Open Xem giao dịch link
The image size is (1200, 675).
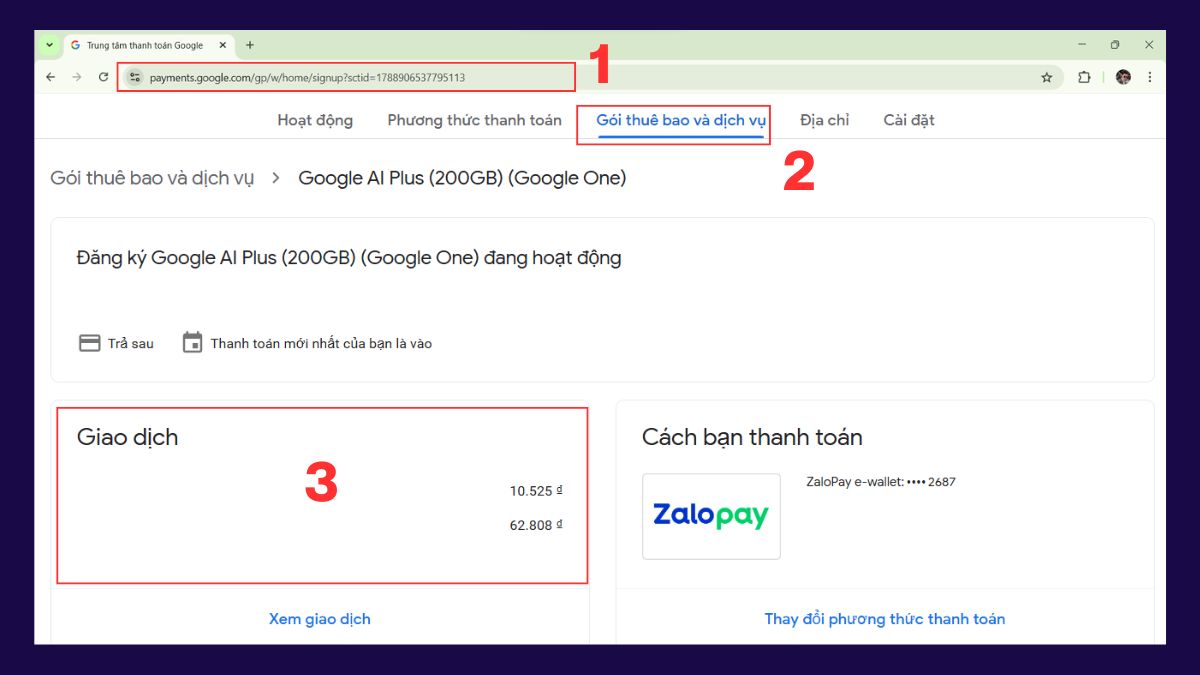[x=320, y=619]
